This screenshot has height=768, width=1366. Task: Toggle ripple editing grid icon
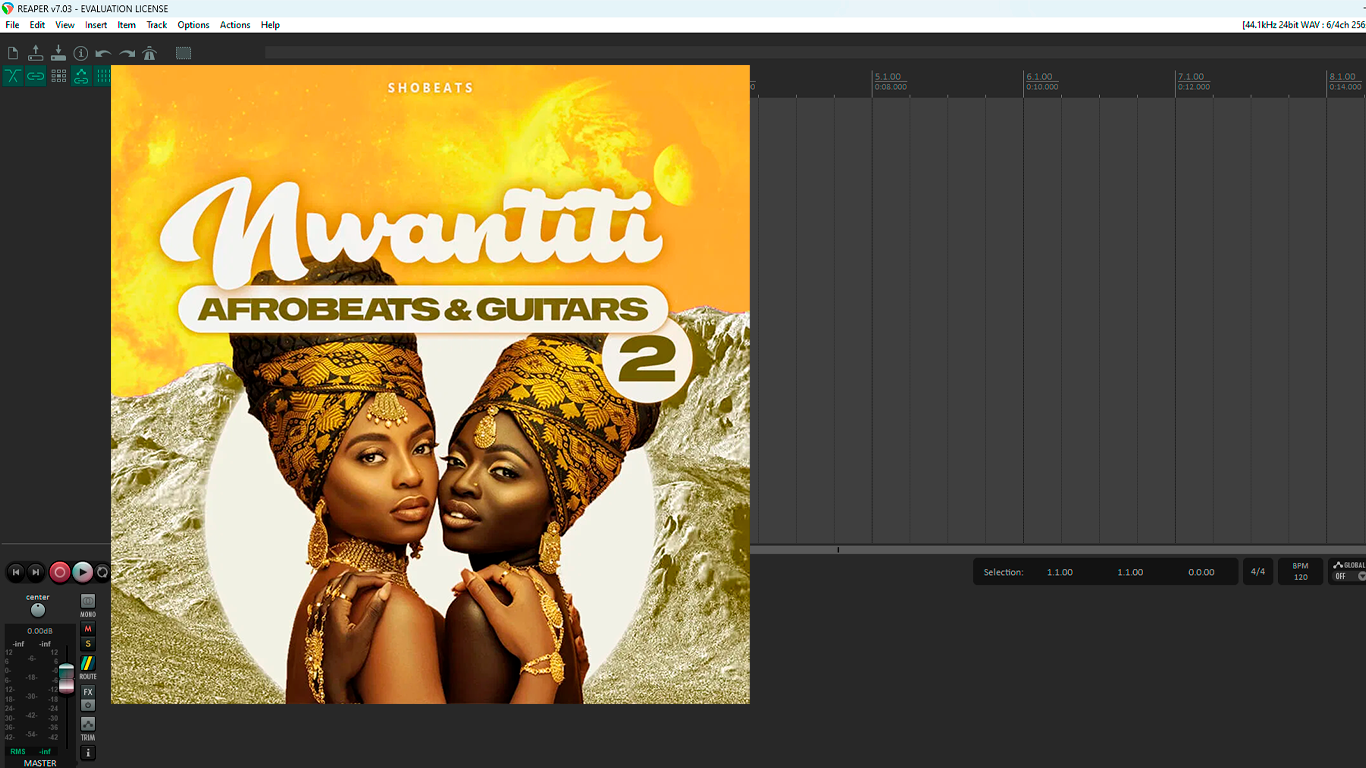[59, 76]
